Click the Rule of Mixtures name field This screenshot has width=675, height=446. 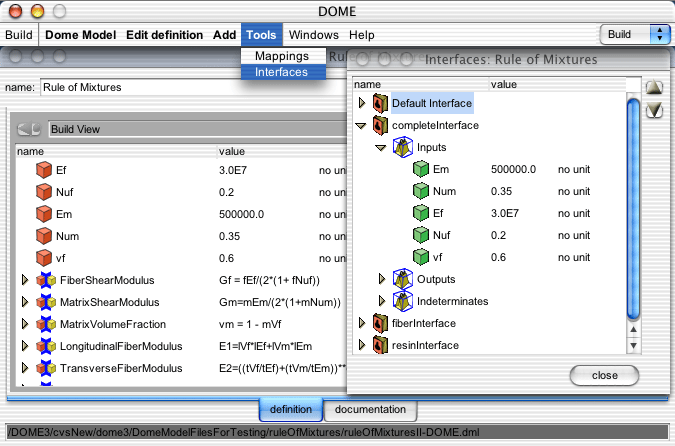[x=192, y=87]
